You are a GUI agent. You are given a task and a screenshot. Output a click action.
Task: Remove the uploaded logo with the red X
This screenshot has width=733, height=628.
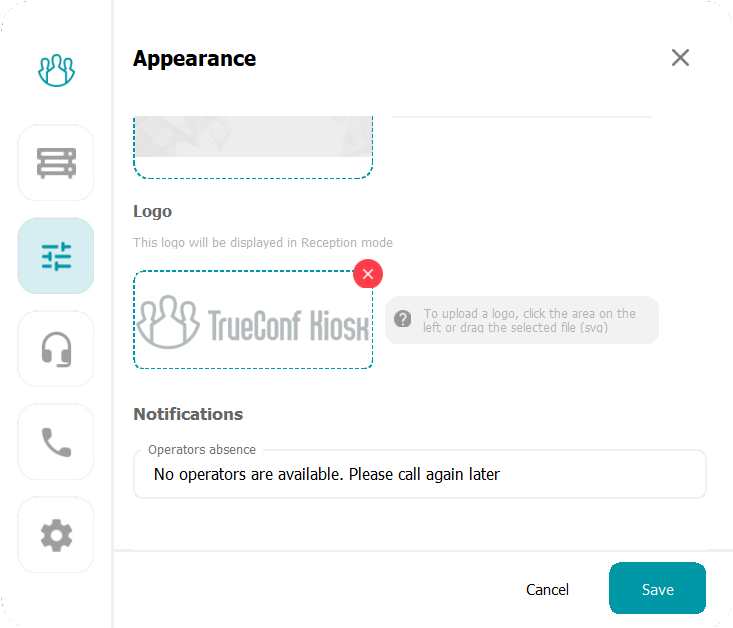pyautogui.click(x=368, y=273)
